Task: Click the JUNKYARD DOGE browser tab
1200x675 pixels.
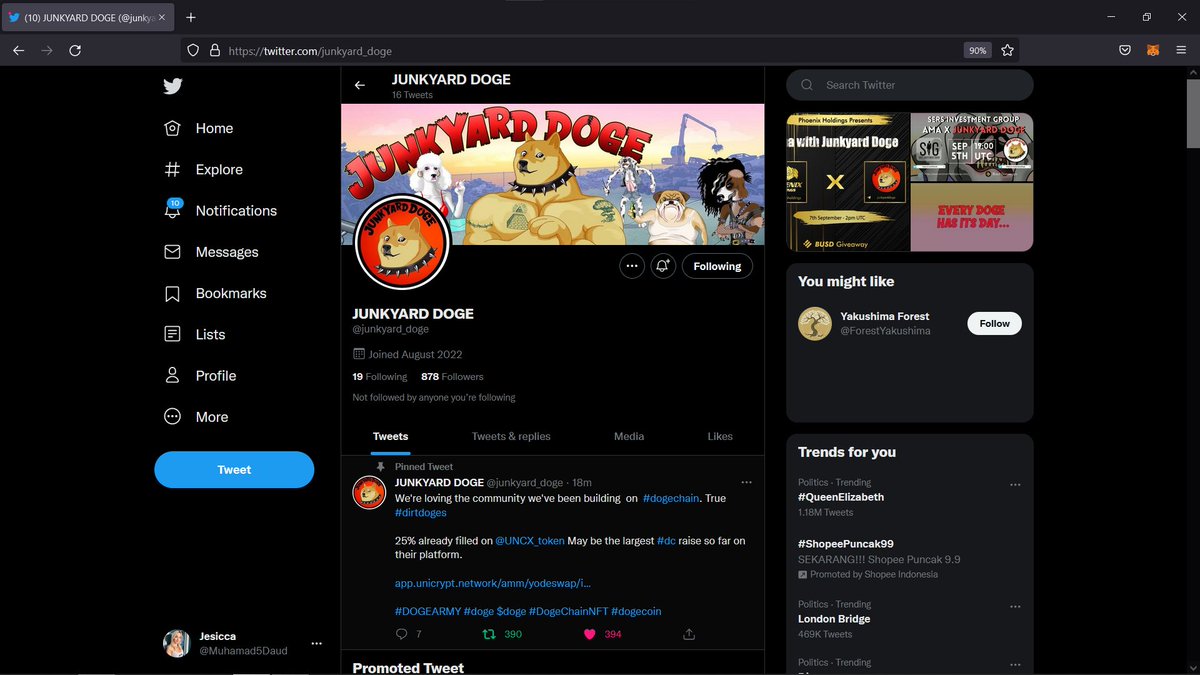Action: coord(88,17)
